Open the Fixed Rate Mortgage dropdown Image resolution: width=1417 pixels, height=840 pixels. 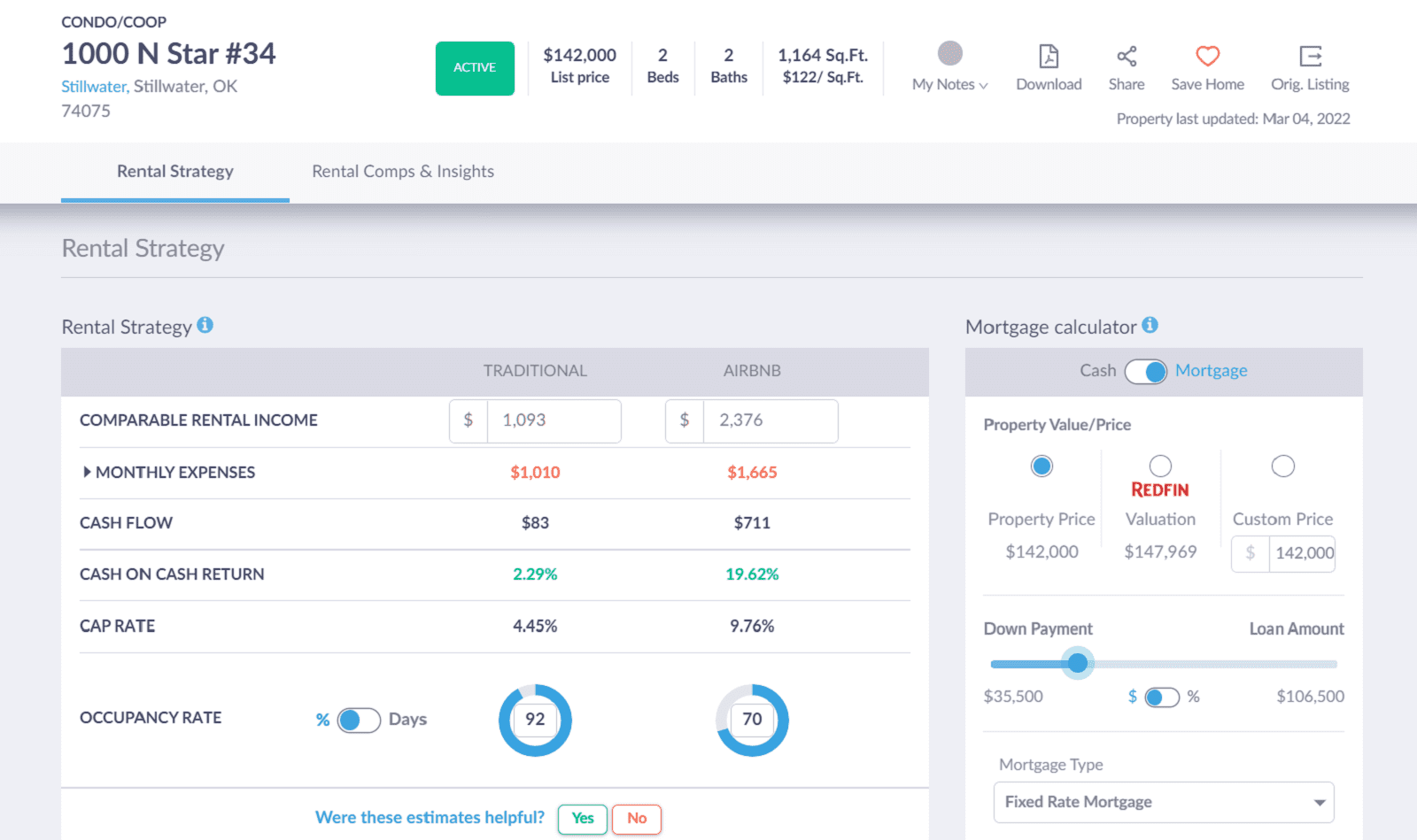[x=1164, y=802]
